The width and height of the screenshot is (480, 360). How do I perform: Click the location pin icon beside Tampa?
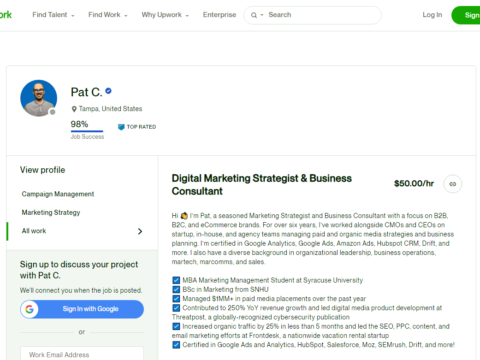74,109
